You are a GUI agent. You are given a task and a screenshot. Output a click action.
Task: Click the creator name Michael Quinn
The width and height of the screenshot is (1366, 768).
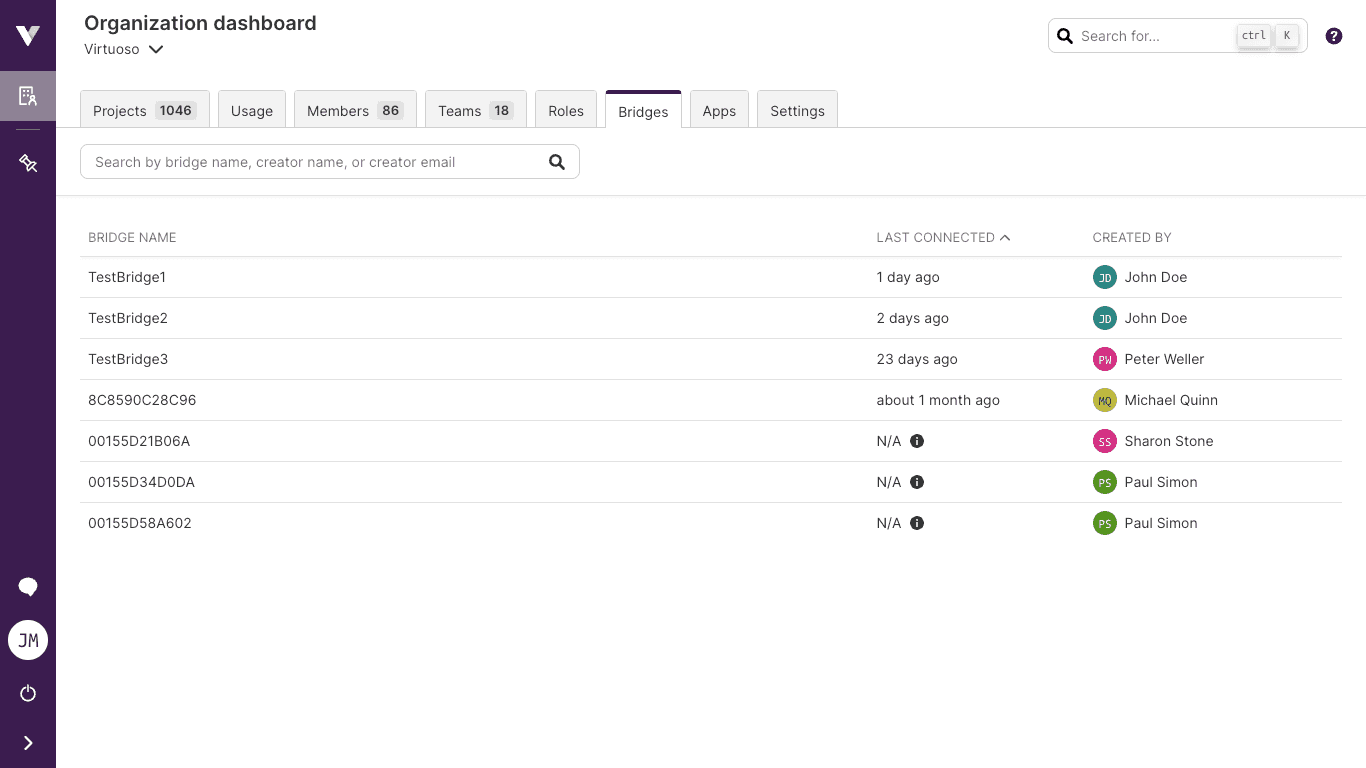click(x=1171, y=400)
